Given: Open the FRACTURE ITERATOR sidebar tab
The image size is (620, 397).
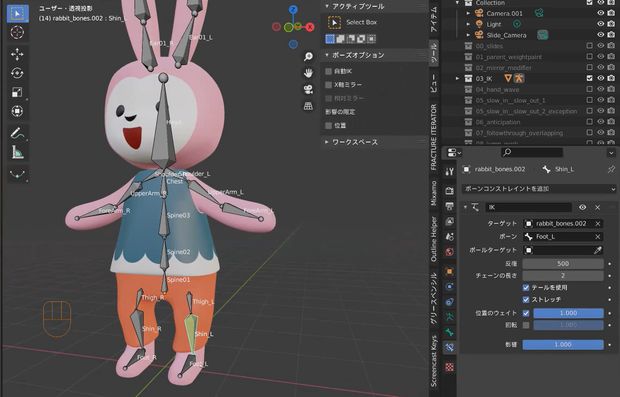Looking at the screenshot, I should click(434, 137).
